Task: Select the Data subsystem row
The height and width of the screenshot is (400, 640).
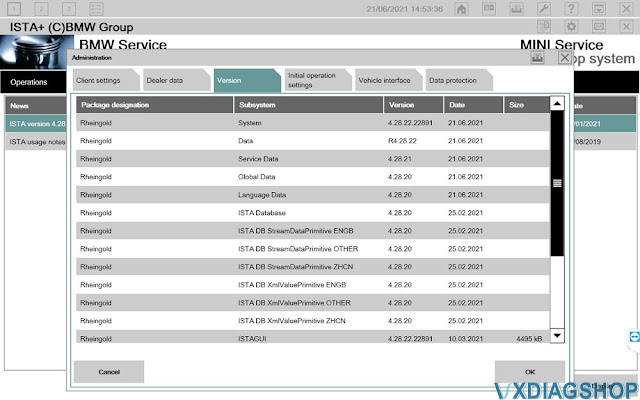Action: point(313,141)
